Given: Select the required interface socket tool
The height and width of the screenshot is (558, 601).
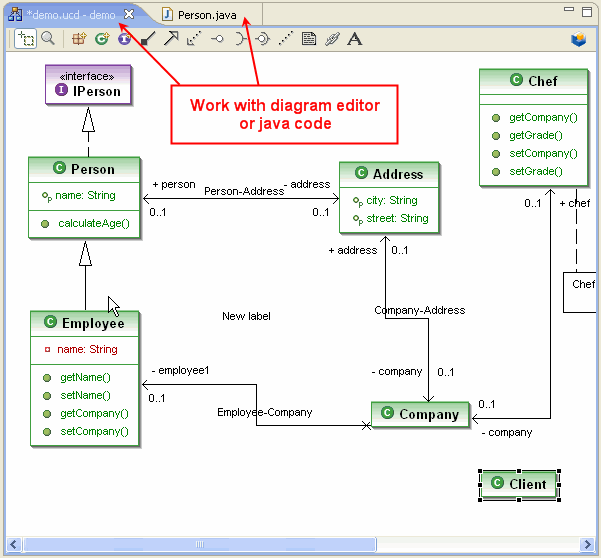Looking at the screenshot, I should pyautogui.click(x=240, y=39).
